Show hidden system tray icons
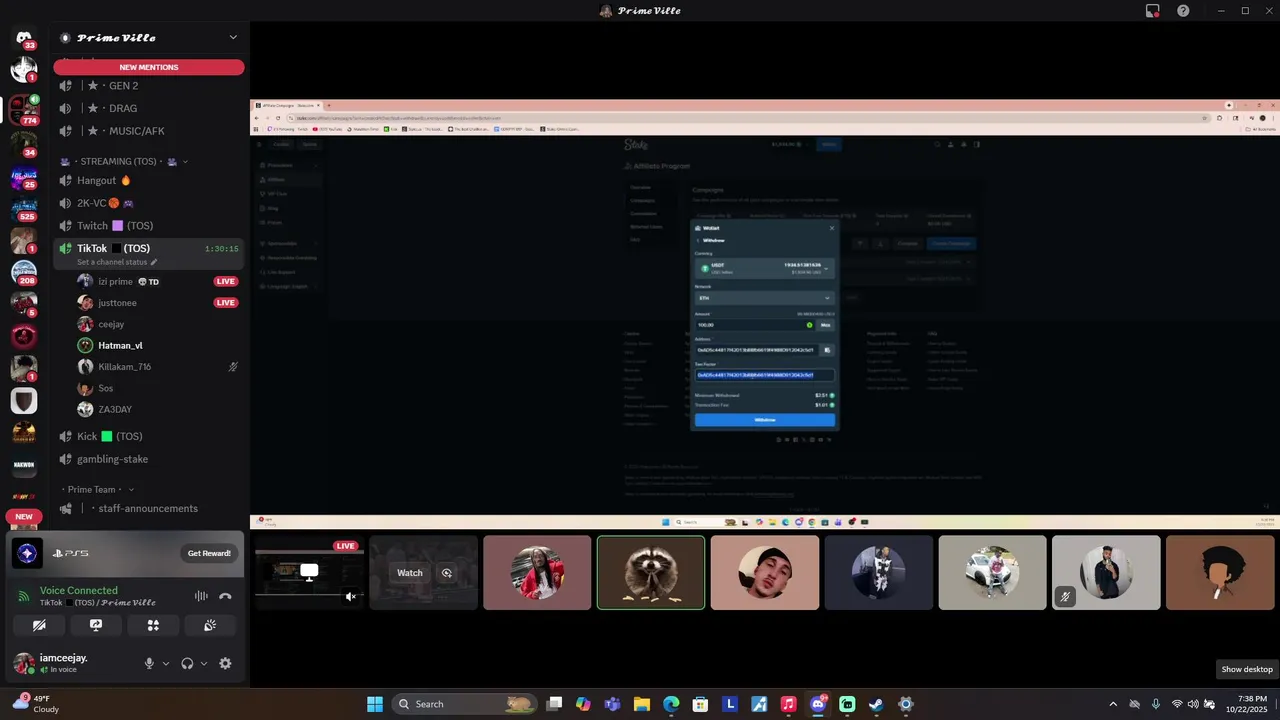This screenshot has height=720, width=1280. tap(1113, 704)
